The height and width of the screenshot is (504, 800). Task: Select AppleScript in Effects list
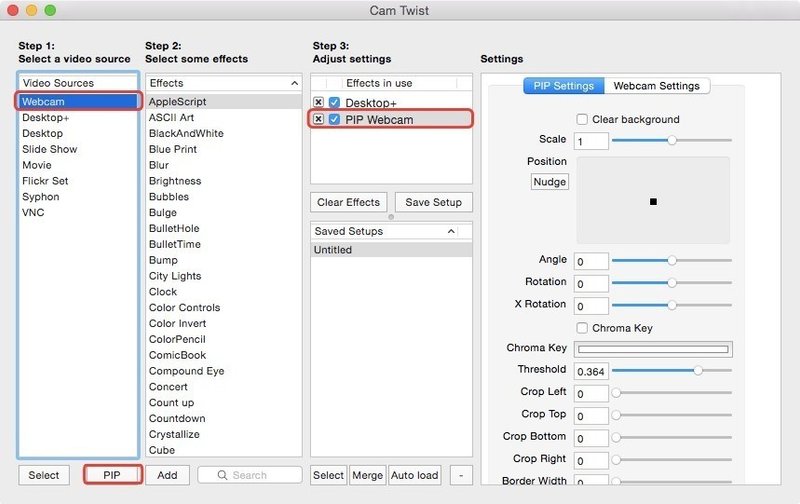click(224, 102)
